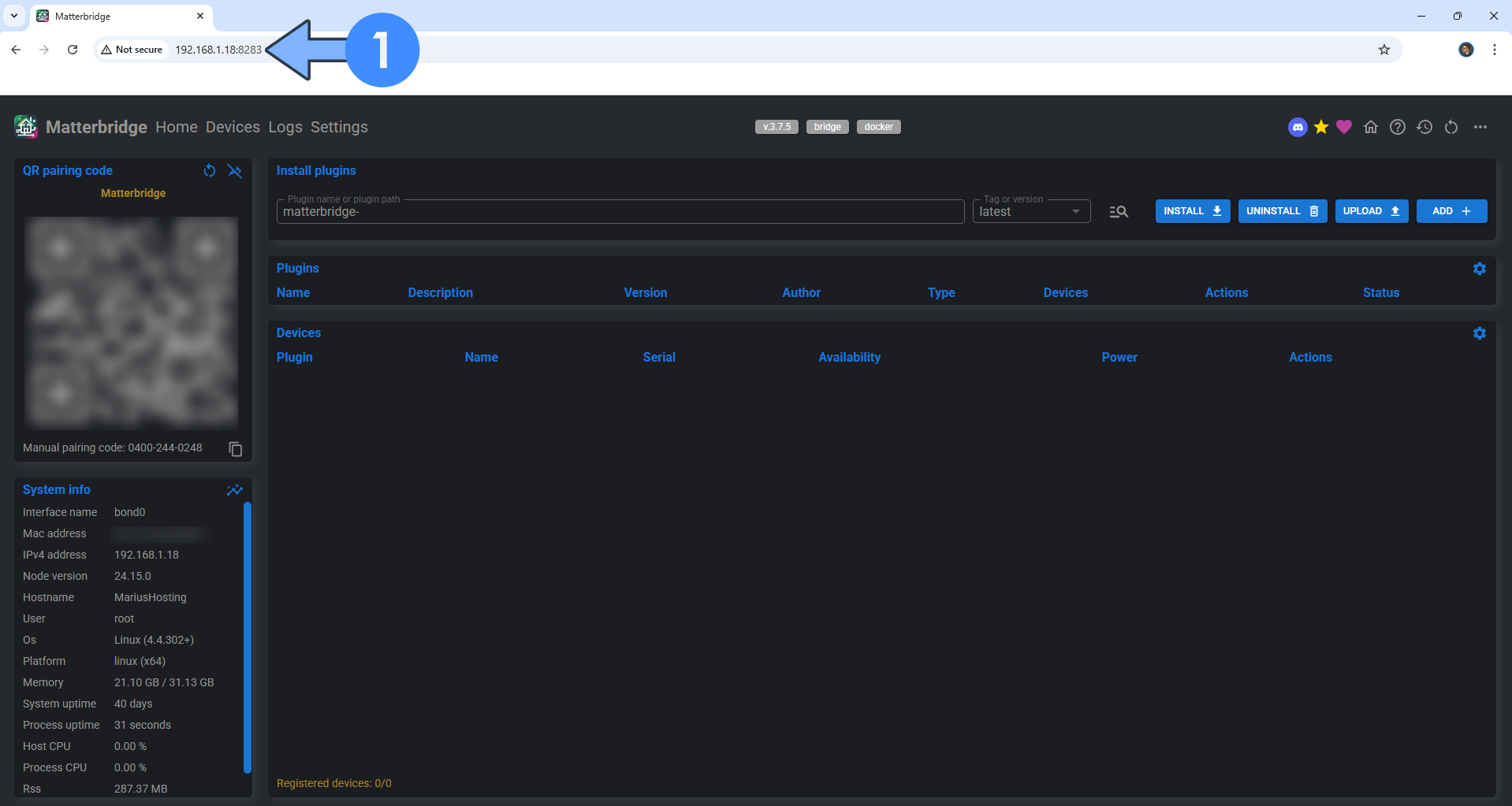The height and width of the screenshot is (806, 1512).
Task: Open the Discord community icon
Action: pyautogui.click(x=1297, y=127)
